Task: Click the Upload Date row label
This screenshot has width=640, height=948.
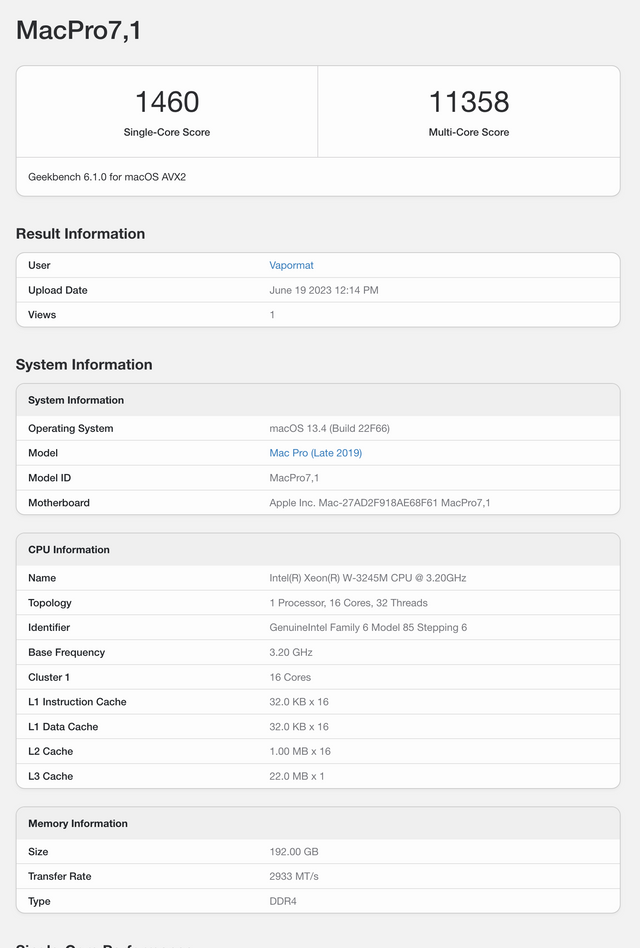Action: tap(57, 290)
